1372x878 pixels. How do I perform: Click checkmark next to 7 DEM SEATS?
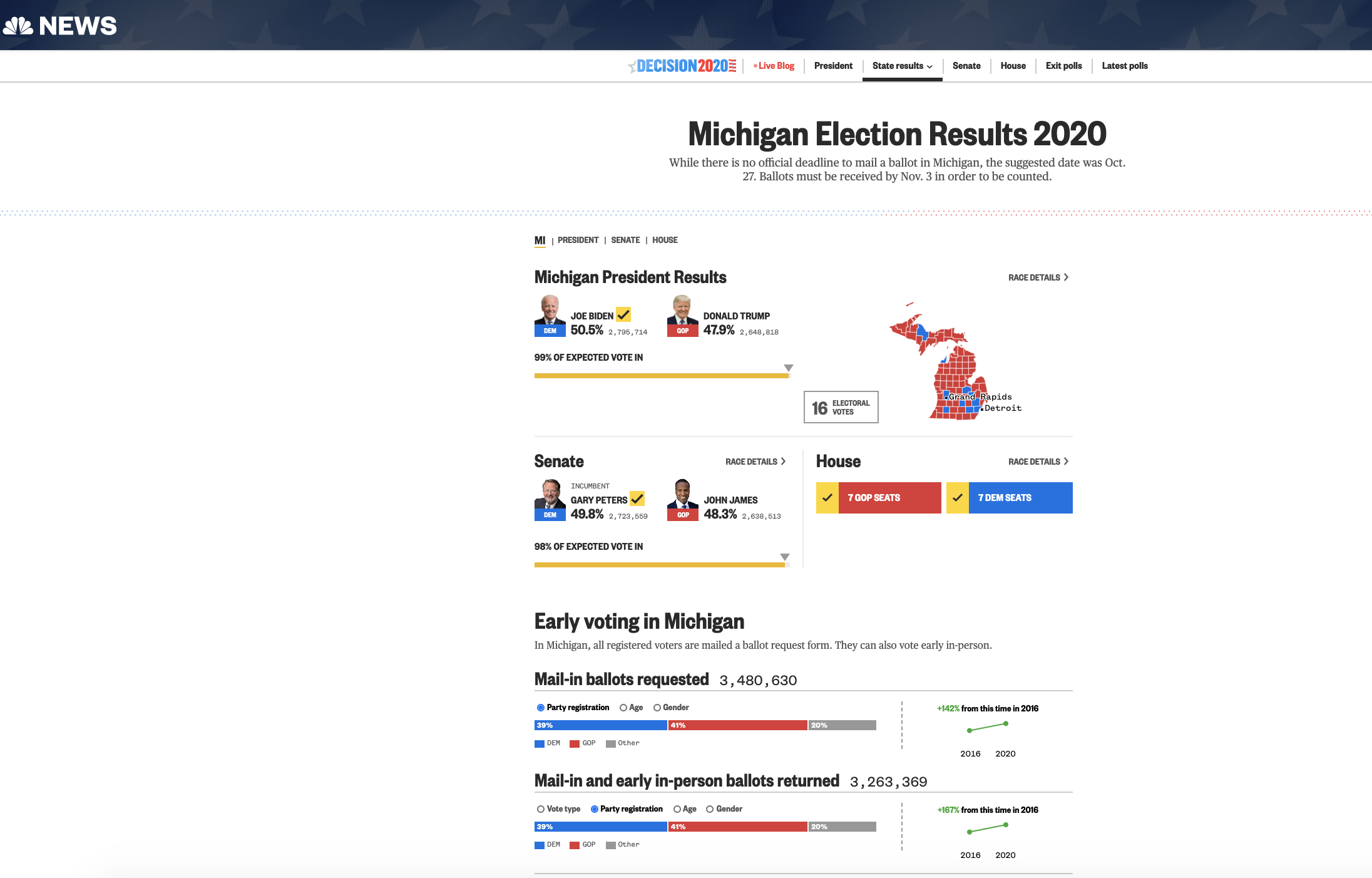tap(958, 498)
